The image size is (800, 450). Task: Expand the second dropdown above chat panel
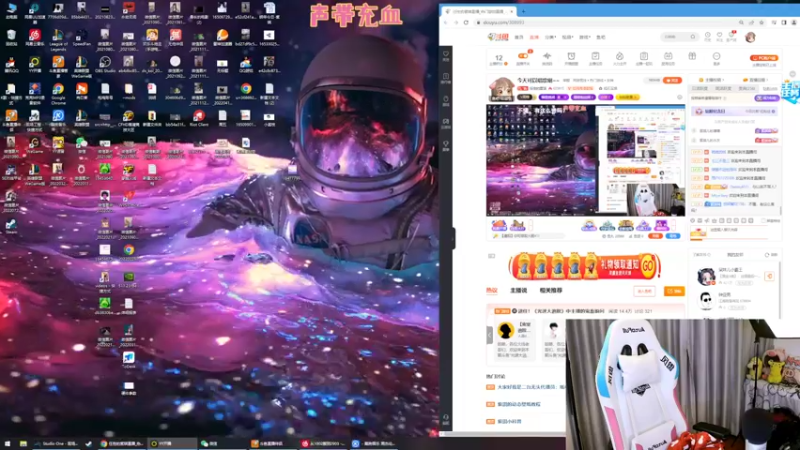point(755,80)
